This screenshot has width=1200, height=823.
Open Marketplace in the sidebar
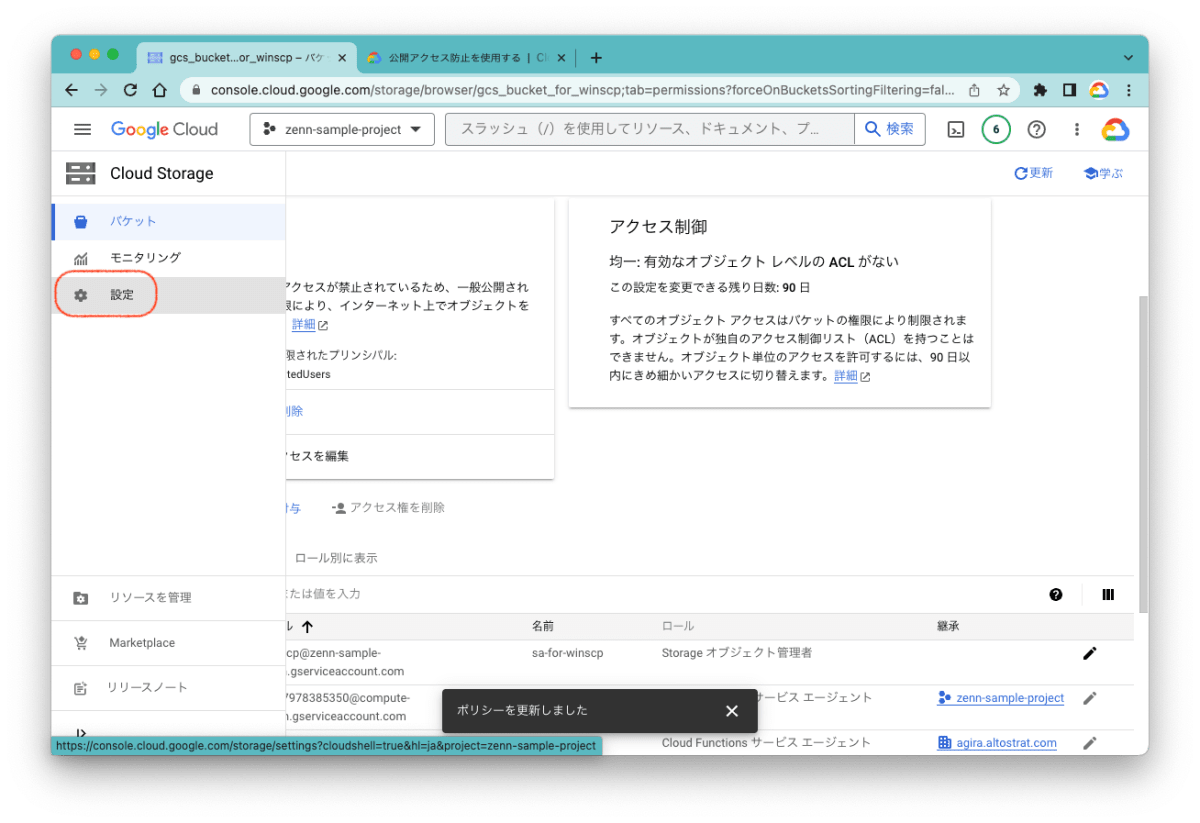click(168, 643)
